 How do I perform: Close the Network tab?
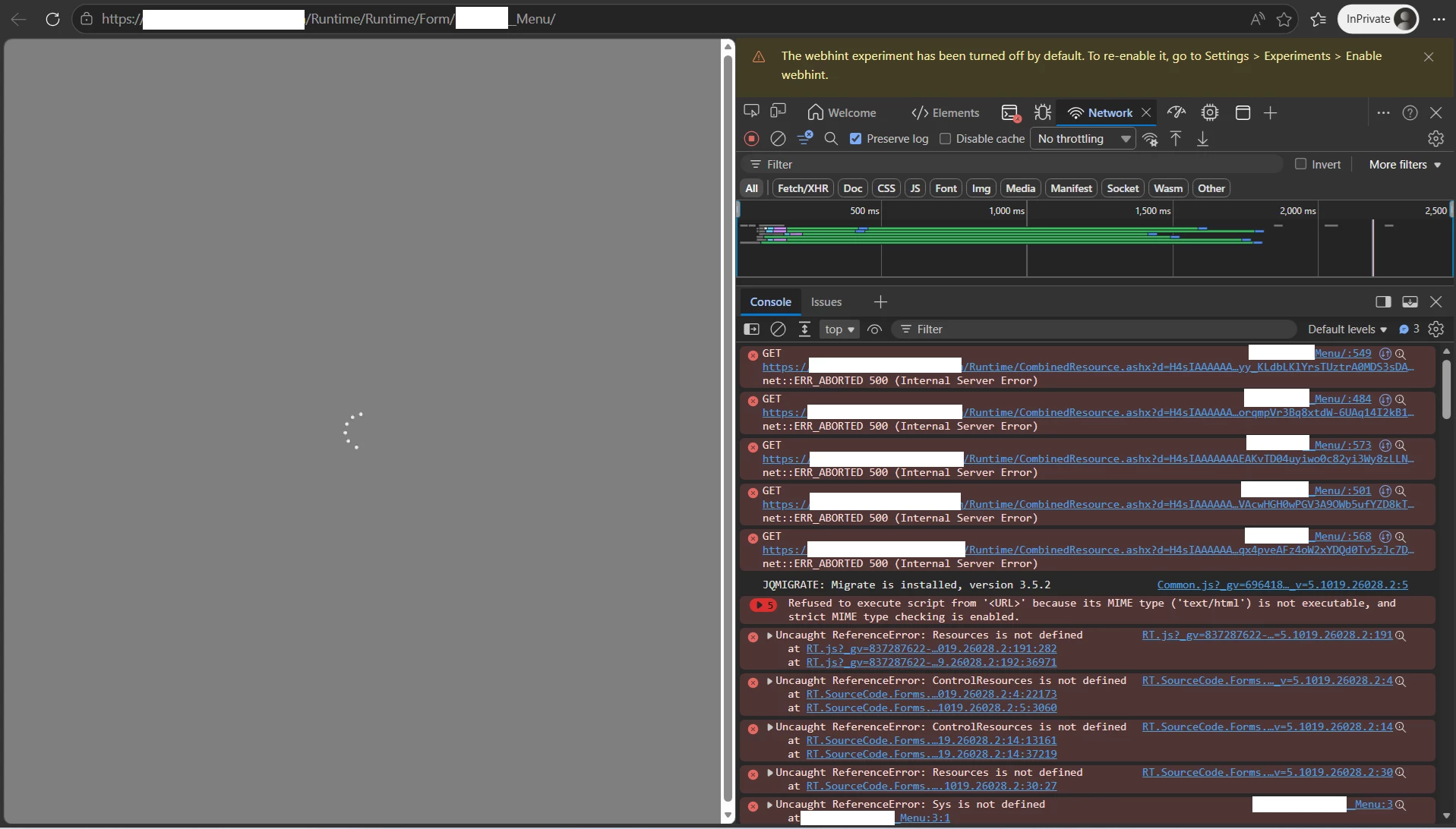[x=1146, y=112]
